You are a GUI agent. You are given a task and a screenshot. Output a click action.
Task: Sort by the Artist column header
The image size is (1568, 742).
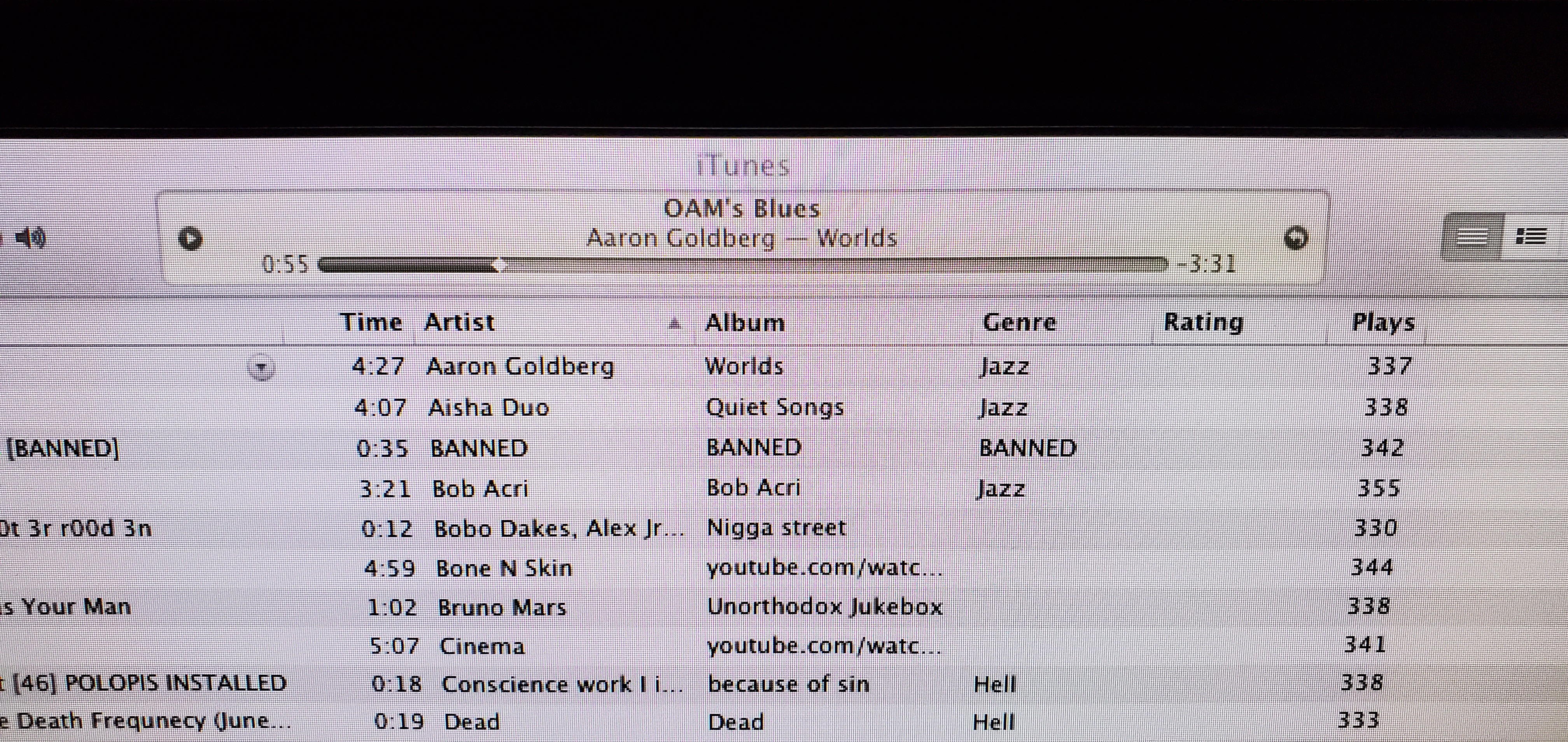coord(460,322)
